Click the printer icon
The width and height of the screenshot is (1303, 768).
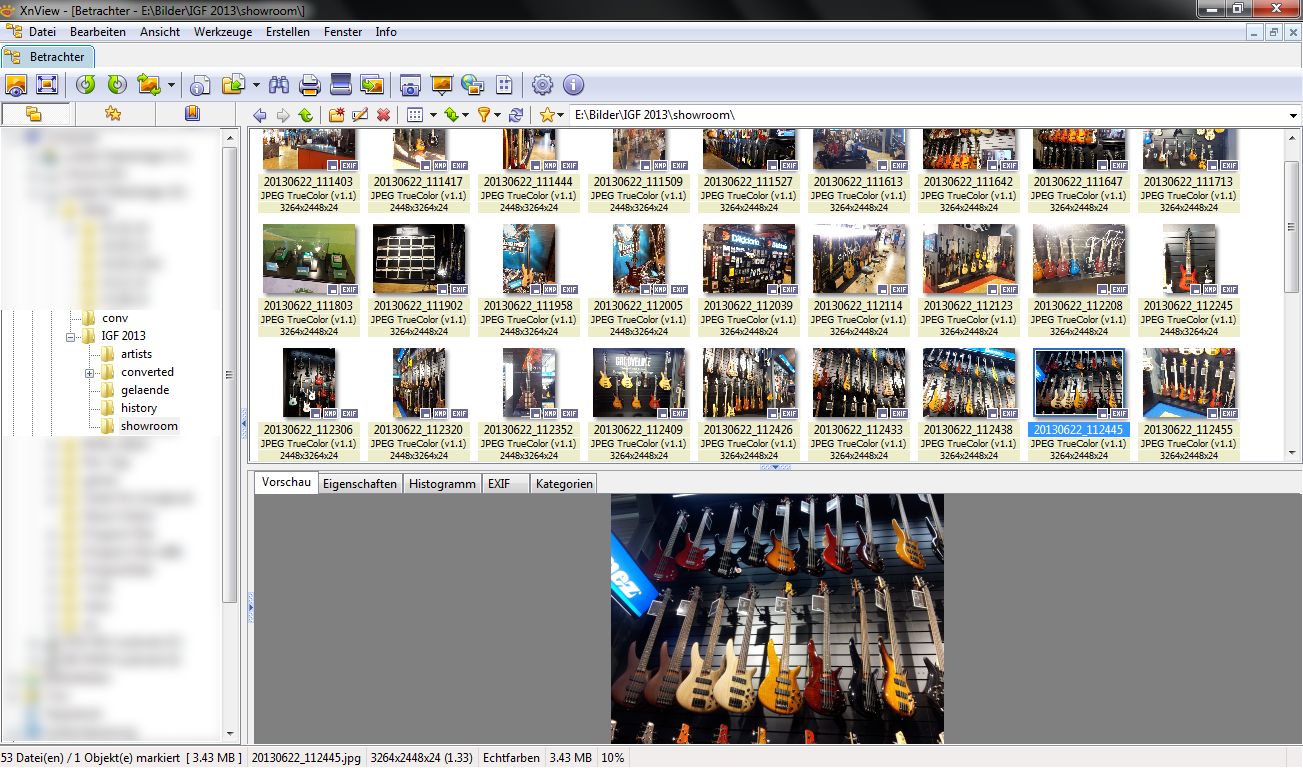point(310,85)
